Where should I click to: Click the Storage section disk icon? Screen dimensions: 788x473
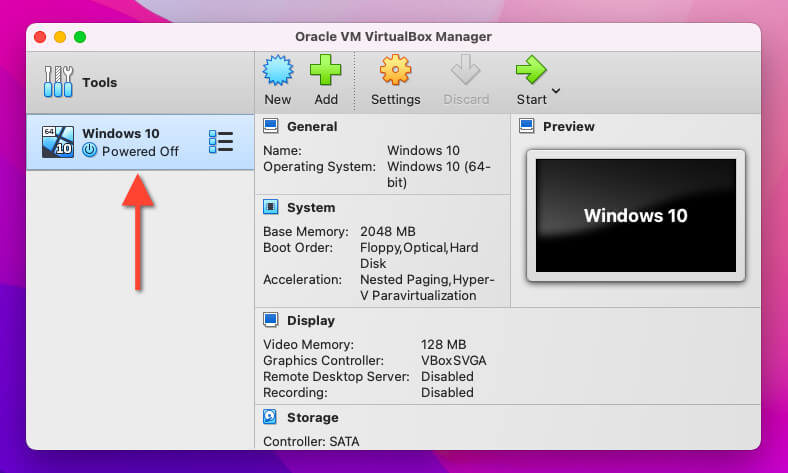[270, 417]
